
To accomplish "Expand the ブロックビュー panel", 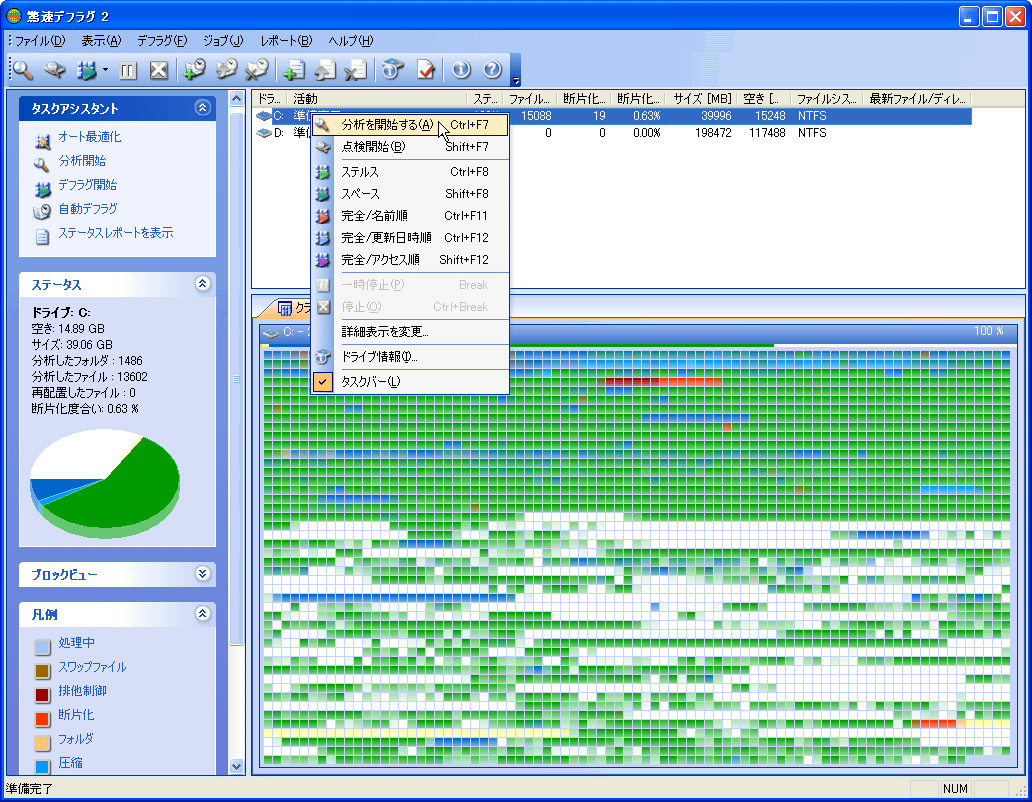I will click(x=203, y=574).
